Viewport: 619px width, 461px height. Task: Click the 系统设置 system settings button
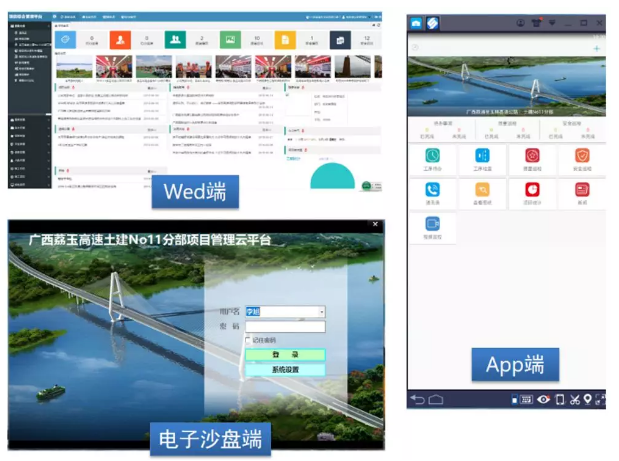tap(285, 369)
